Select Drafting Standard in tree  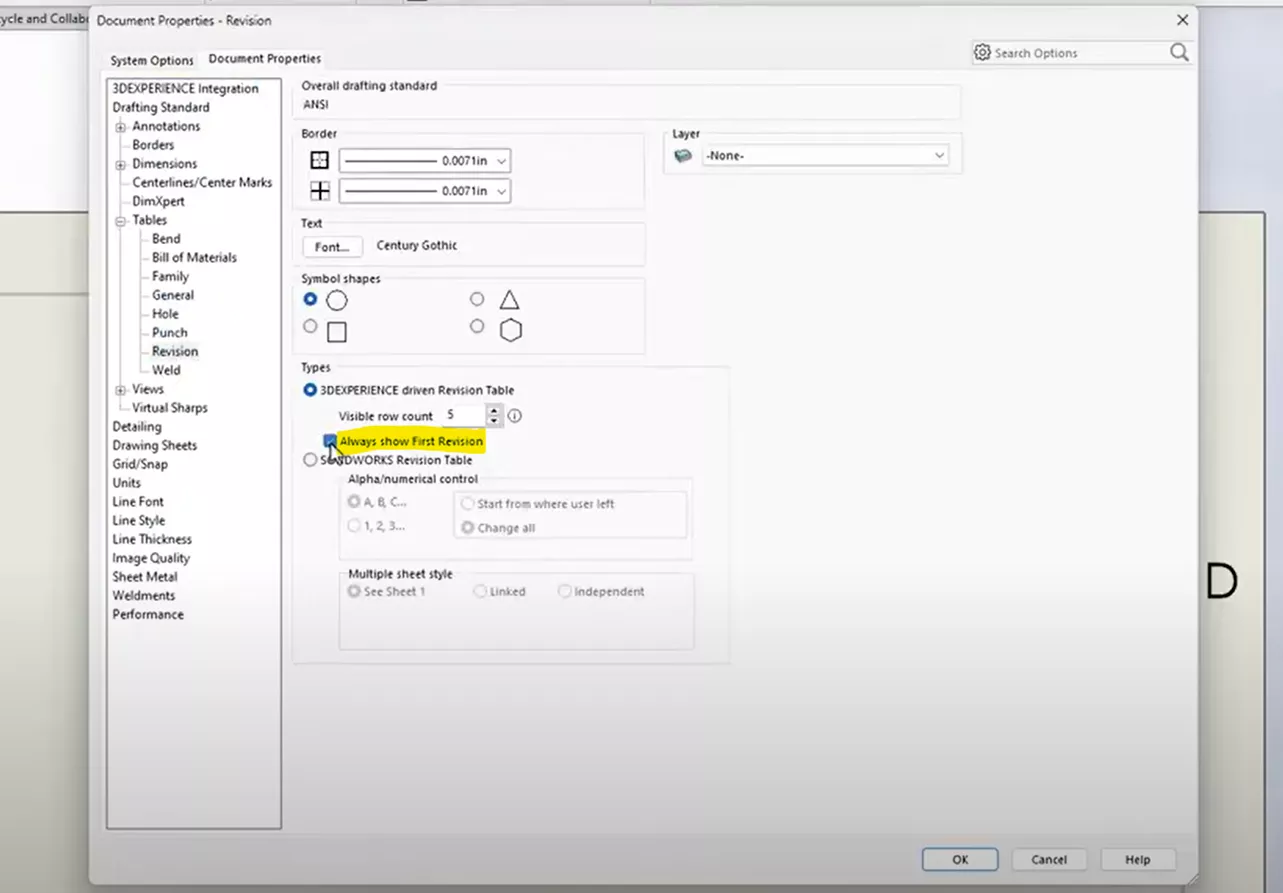click(x=161, y=107)
